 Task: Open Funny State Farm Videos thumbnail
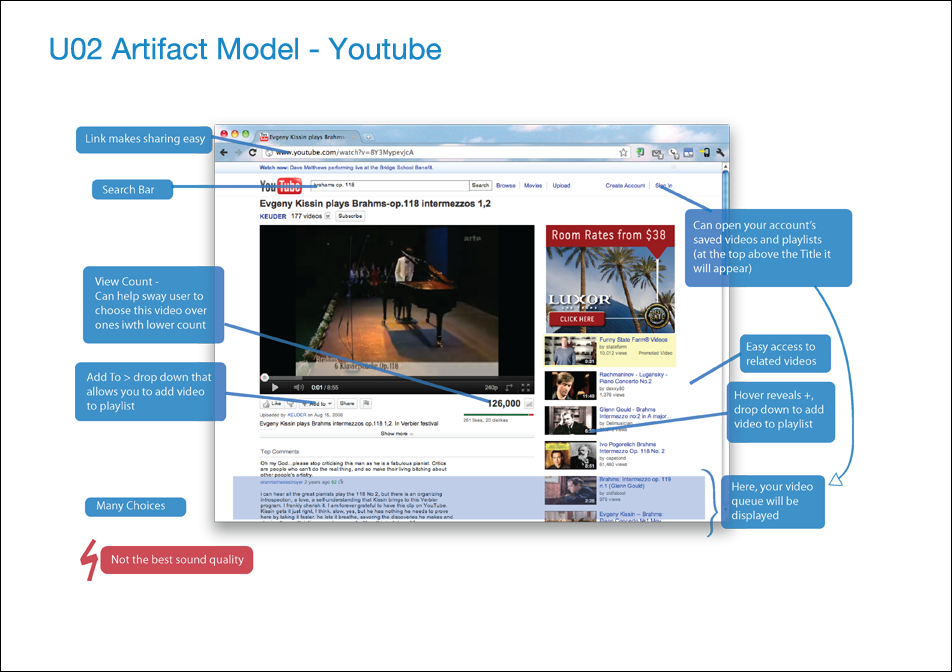pyautogui.click(x=571, y=350)
